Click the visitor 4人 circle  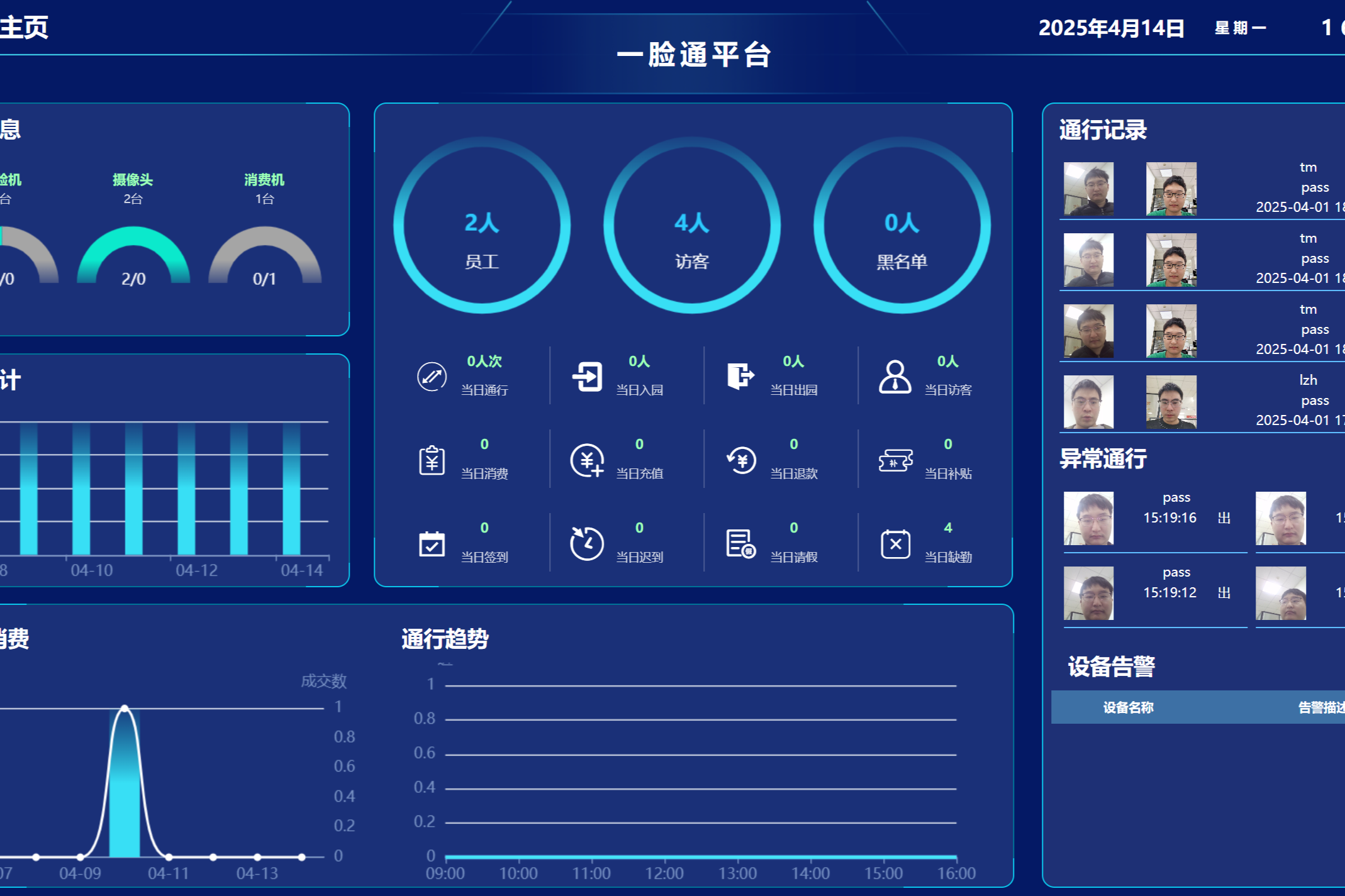tap(691, 225)
